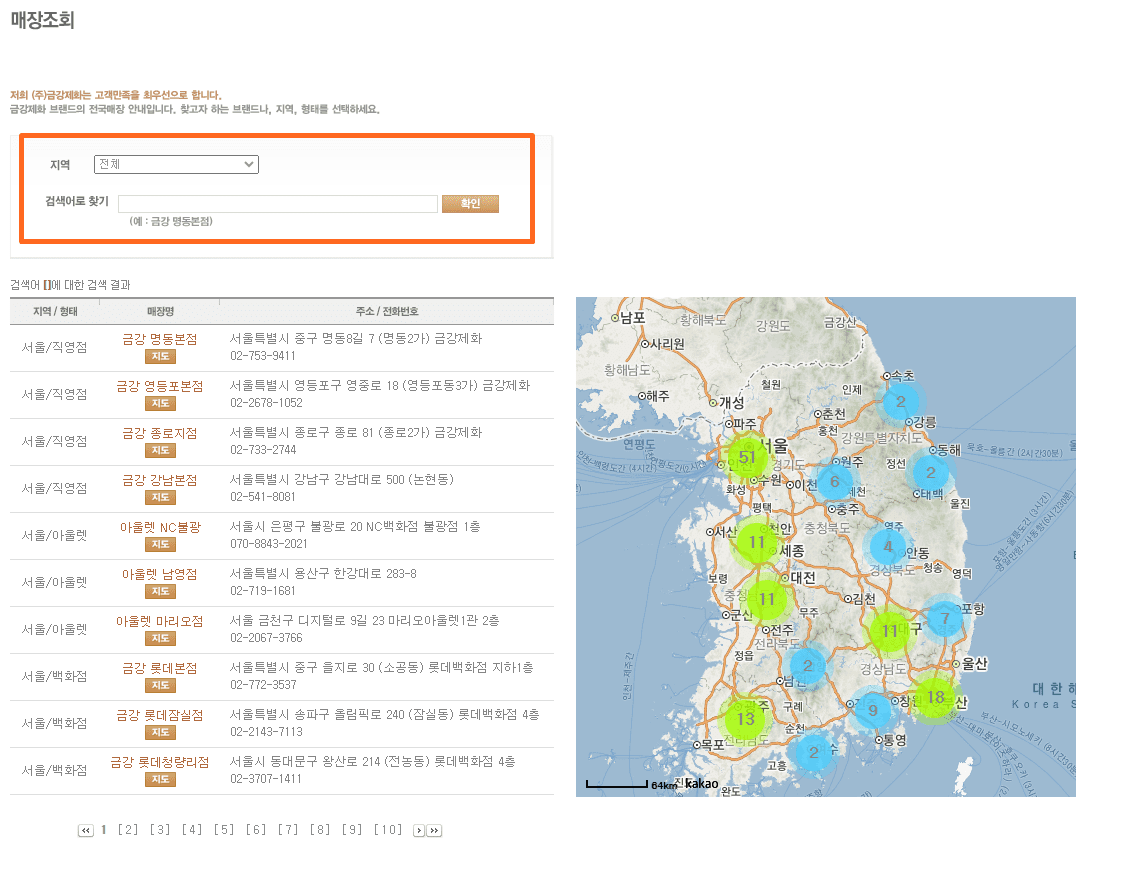Go to results page 3
Screen dimensions: 1127x869
[160, 830]
